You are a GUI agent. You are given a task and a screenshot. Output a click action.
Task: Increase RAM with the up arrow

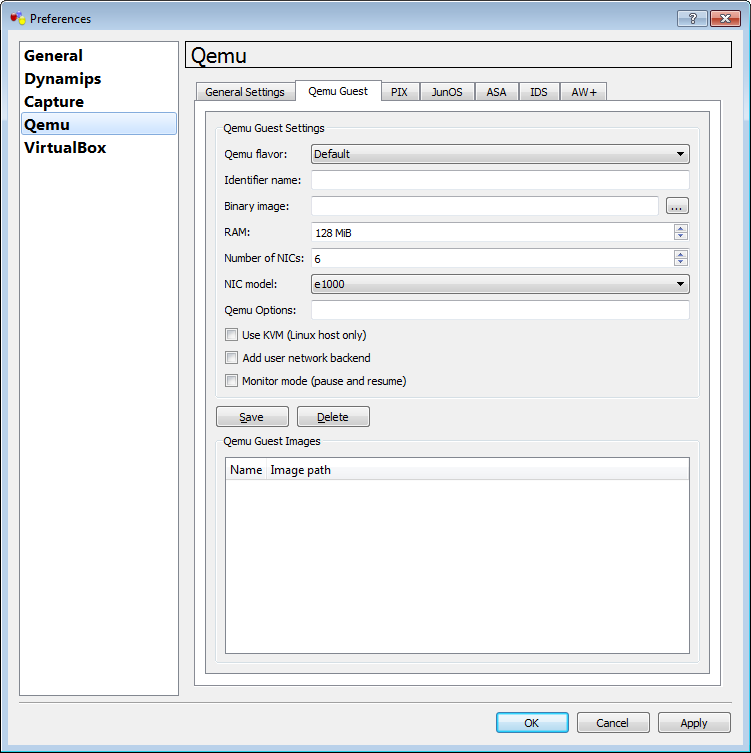(x=680, y=228)
